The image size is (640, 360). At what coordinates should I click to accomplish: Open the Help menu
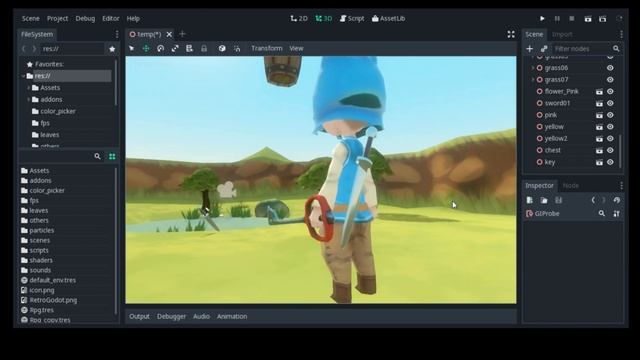133,18
